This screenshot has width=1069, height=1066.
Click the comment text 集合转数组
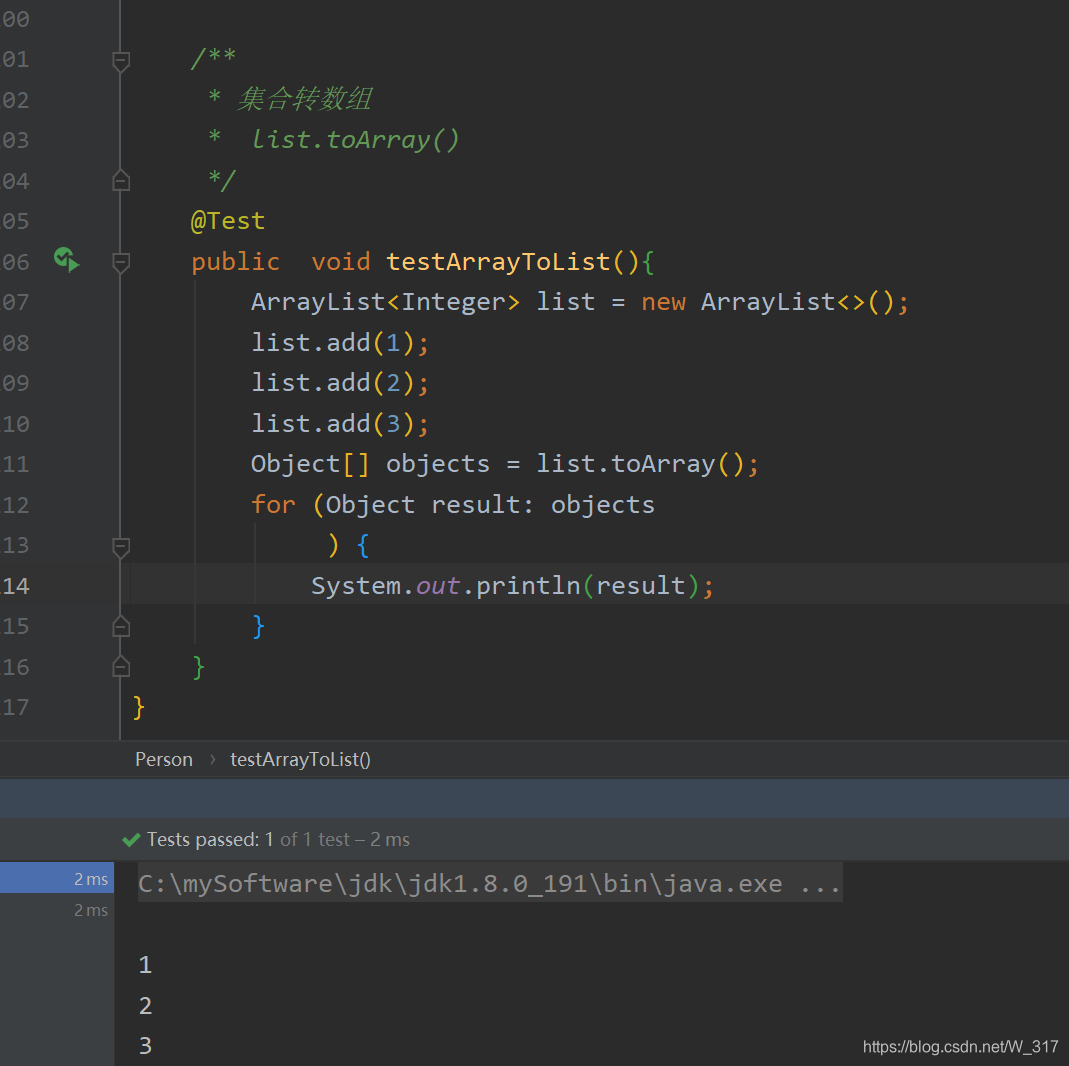(x=304, y=99)
